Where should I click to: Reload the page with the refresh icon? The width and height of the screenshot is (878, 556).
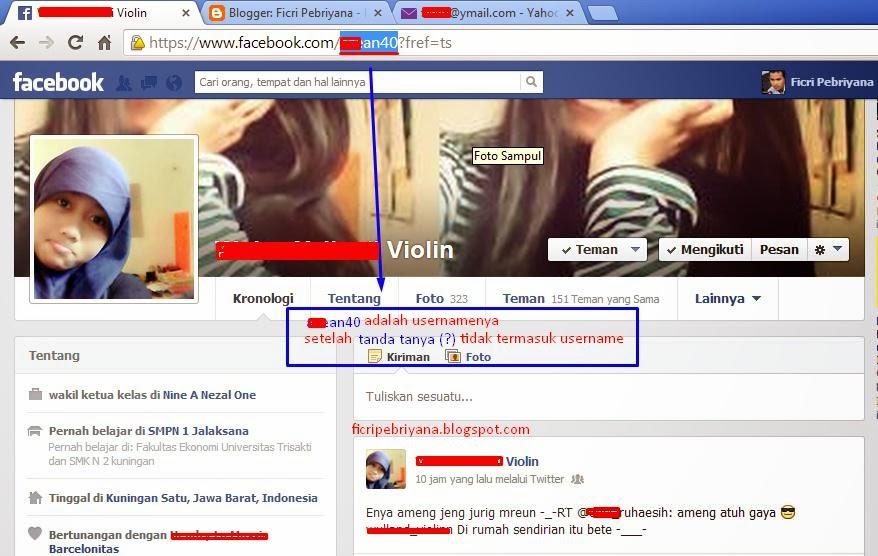tap(76, 43)
